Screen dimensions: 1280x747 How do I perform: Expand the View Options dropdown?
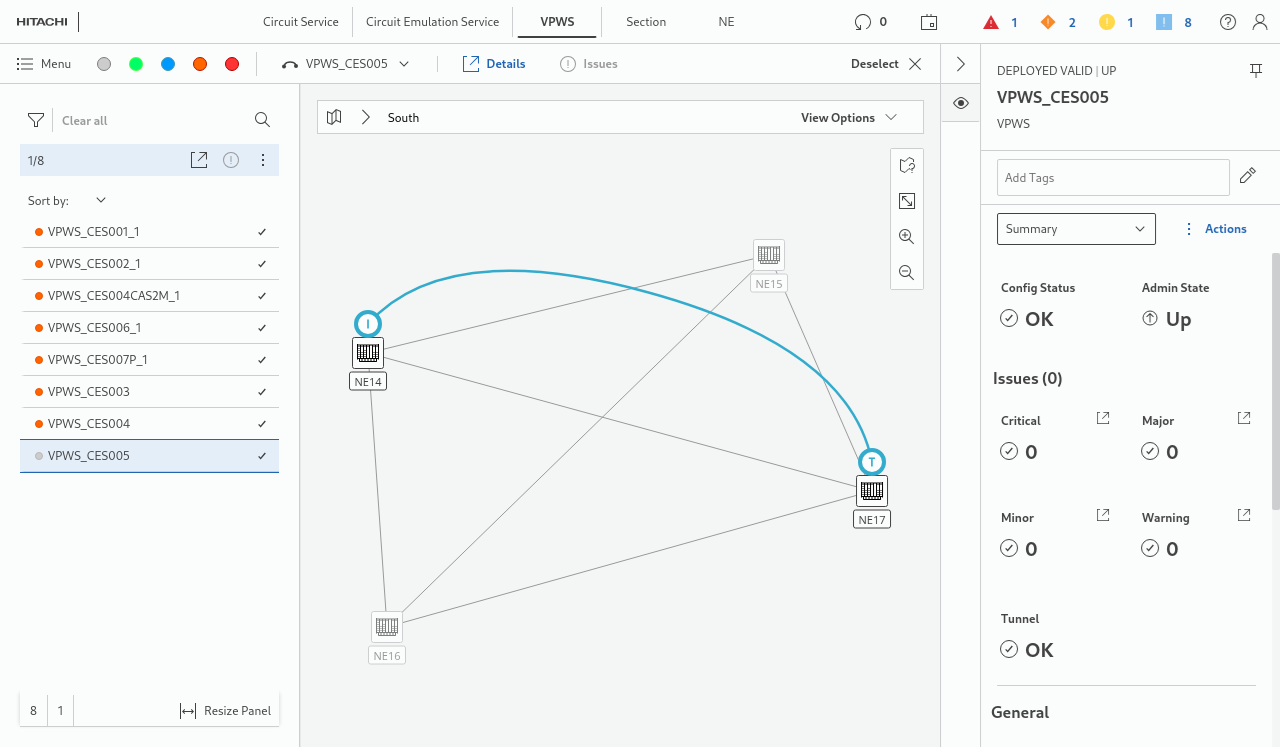click(848, 118)
